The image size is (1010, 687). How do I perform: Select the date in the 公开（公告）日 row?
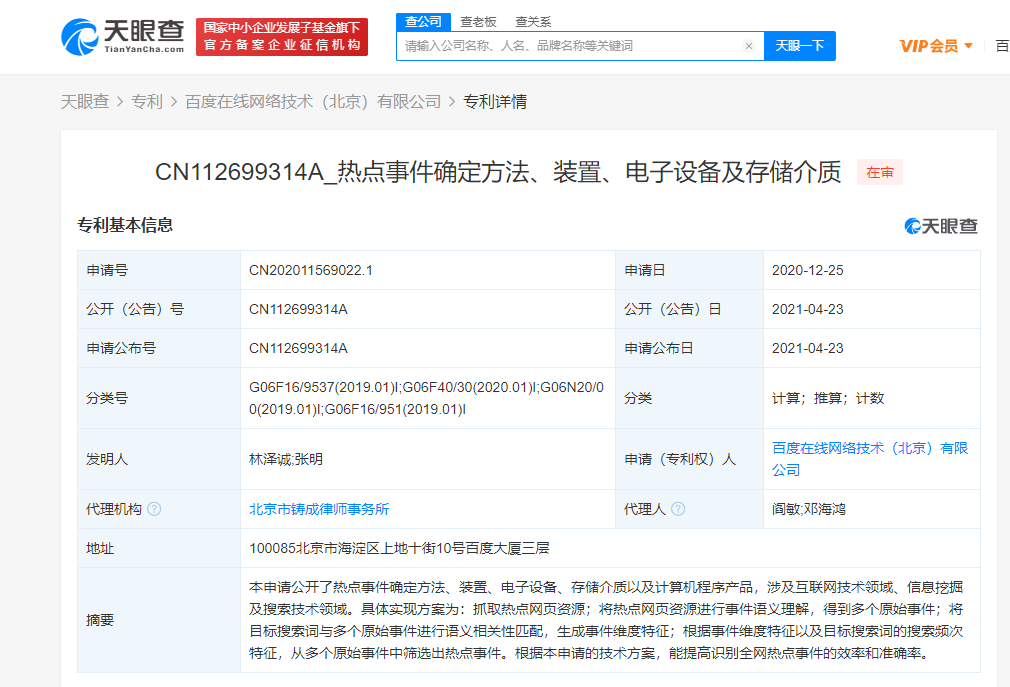[x=807, y=309]
